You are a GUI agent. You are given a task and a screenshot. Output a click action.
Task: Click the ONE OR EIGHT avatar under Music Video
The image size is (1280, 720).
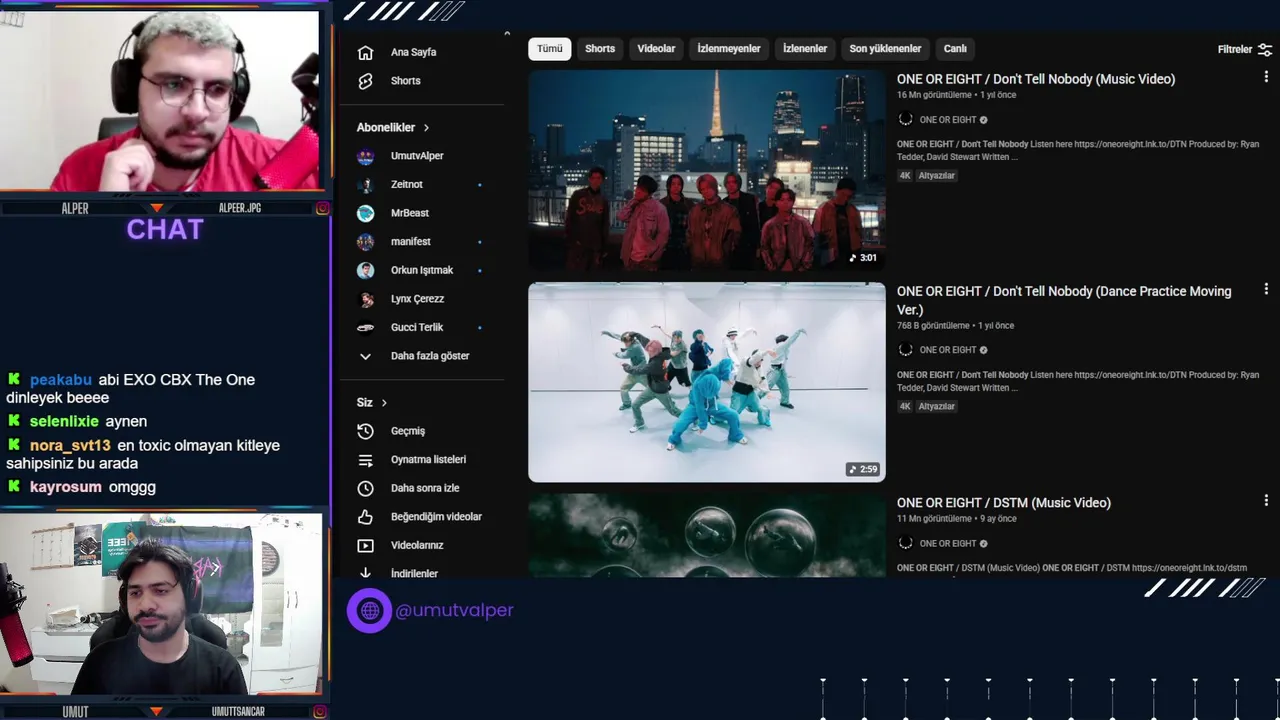(905, 119)
